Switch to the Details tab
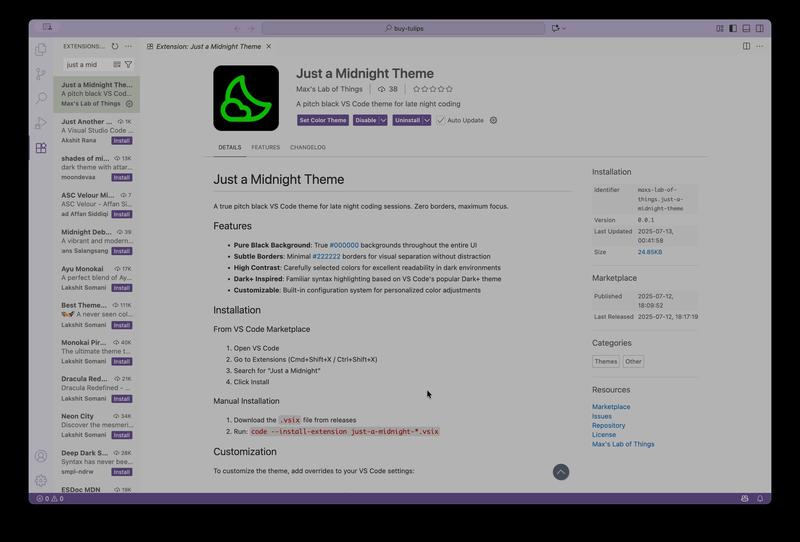Image resolution: width=800 pixels, height=542 pixels. point(230,147)
